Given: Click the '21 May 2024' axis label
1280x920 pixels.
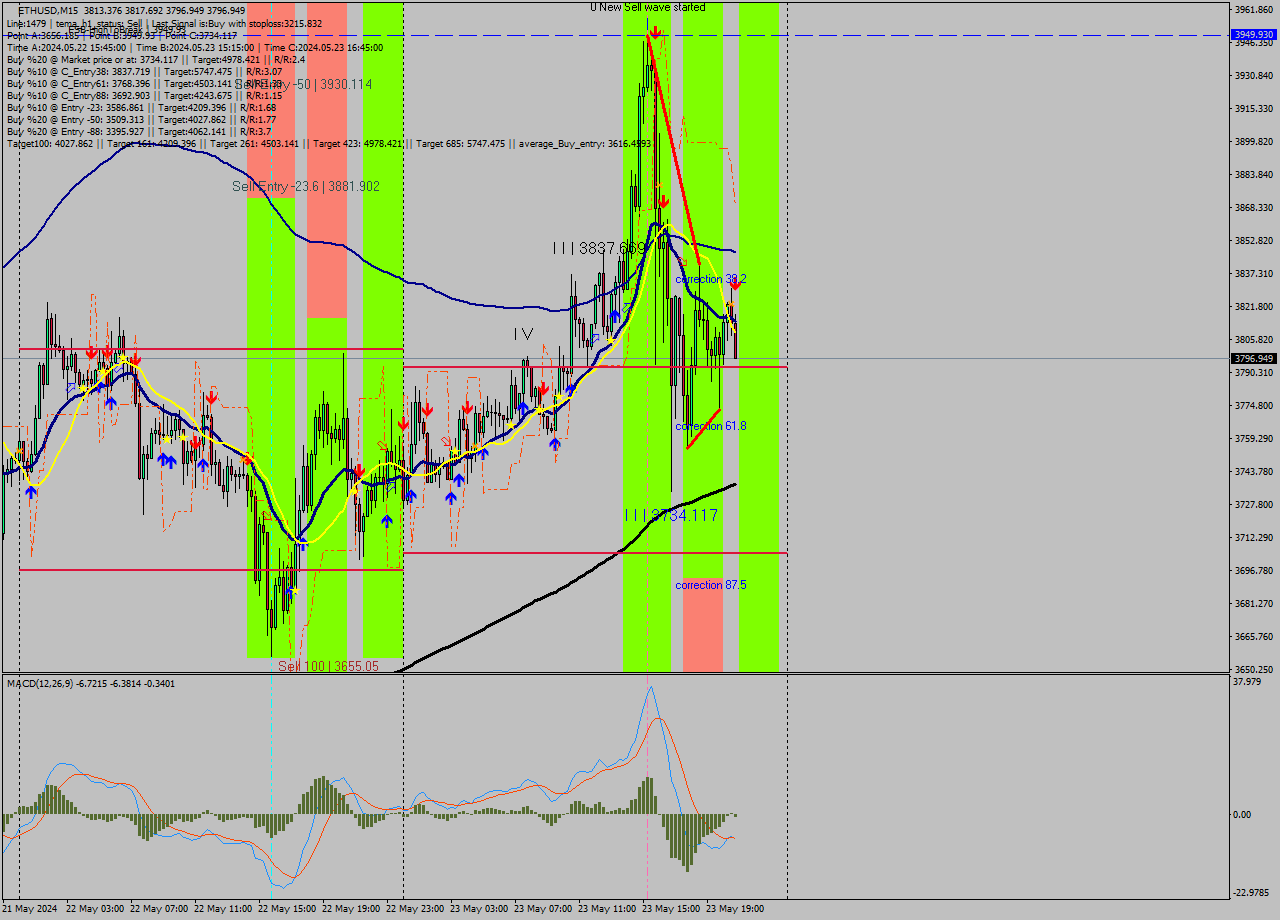Looking at the screenshot, I should click(x=31, y=910).
